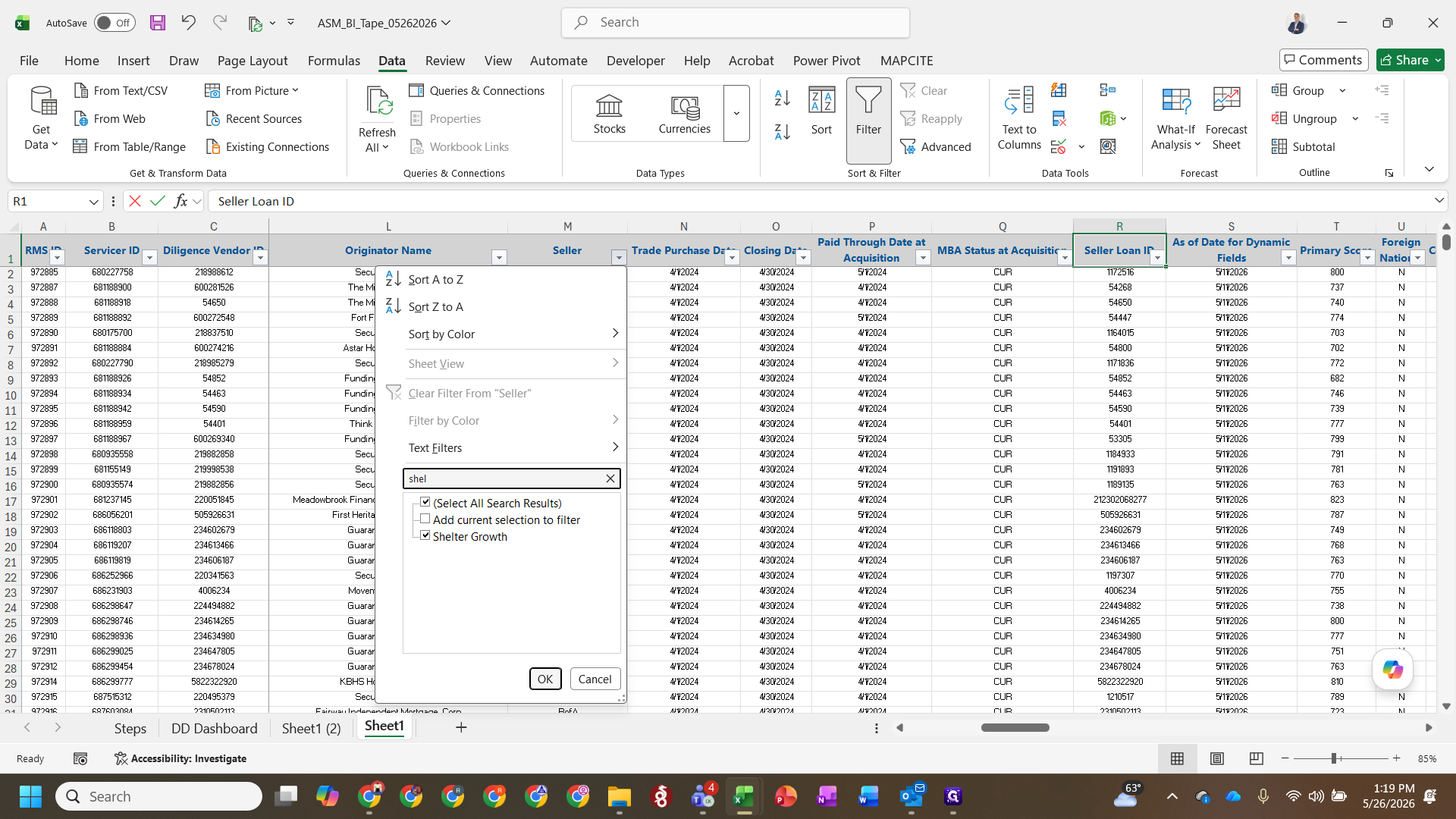Click the zoom slider handle

click(1334, 758)
